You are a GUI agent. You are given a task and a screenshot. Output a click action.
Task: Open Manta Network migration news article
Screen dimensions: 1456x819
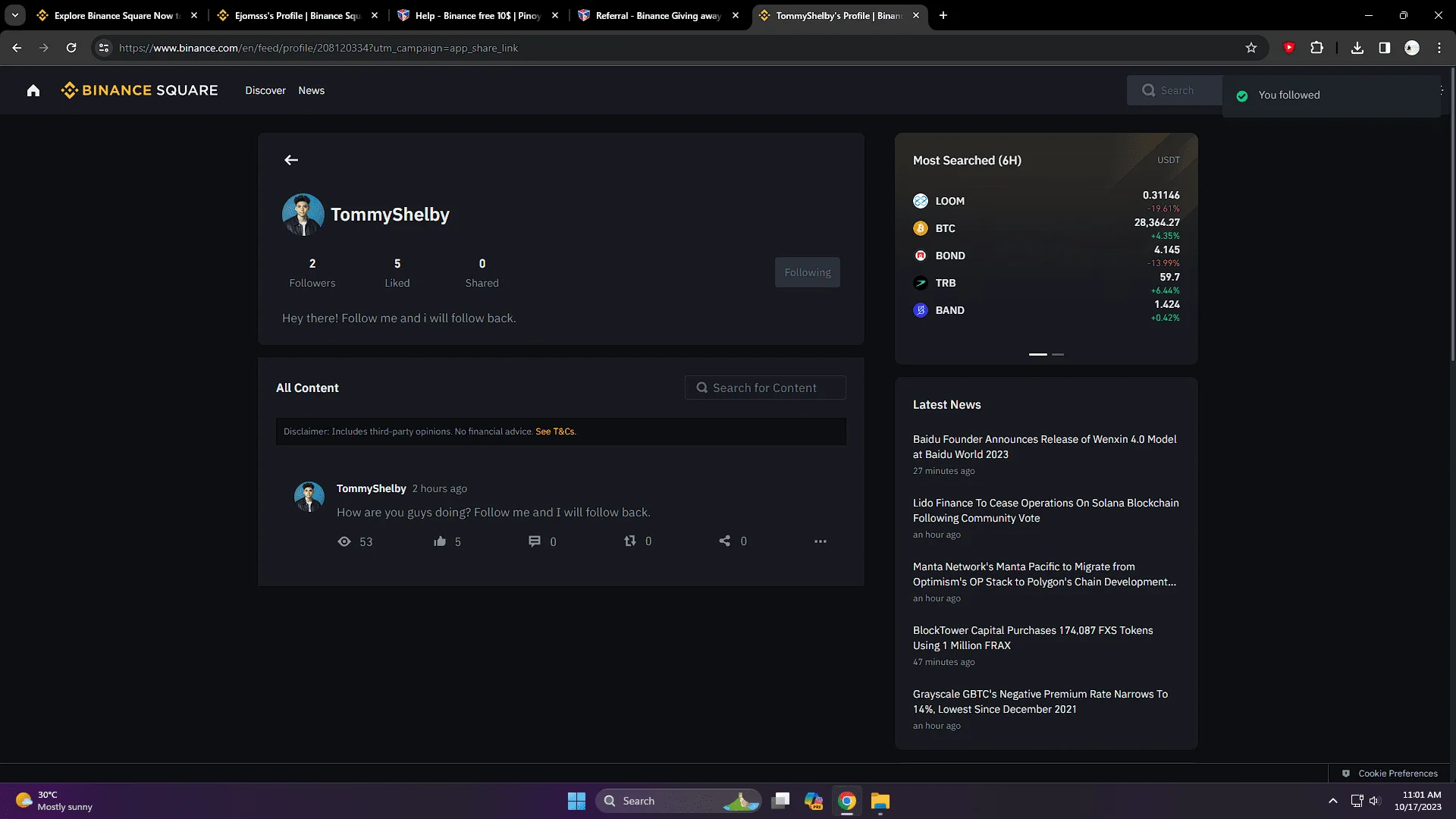[1044, 574]
